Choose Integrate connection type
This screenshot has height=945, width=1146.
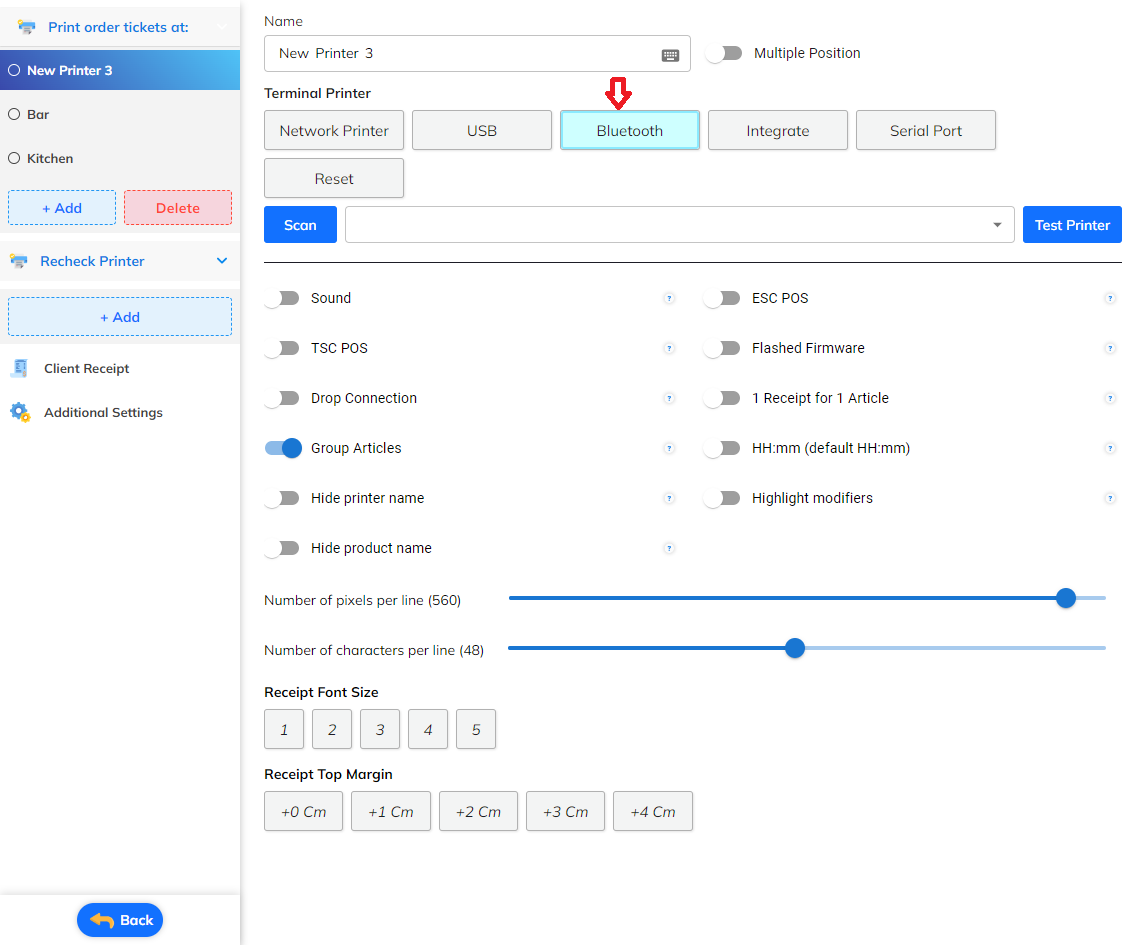coord(778,131)
